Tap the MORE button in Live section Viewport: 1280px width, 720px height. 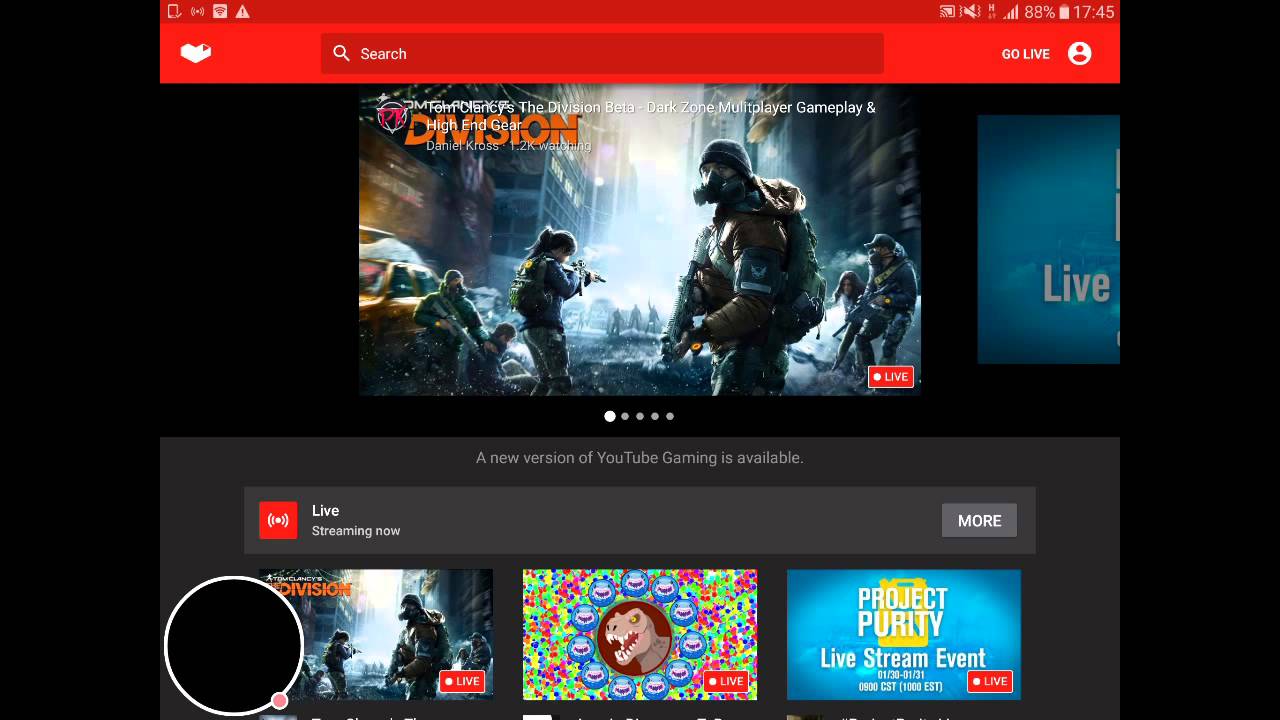[x=979, y=520]
